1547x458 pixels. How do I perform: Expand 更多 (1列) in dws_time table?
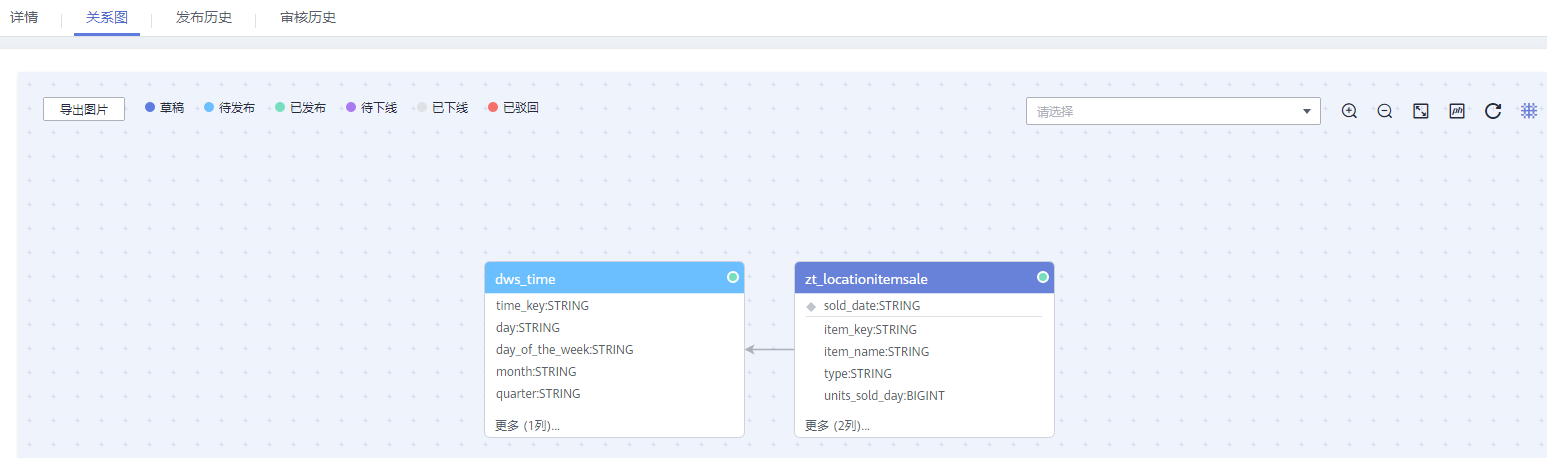[528, 425]
